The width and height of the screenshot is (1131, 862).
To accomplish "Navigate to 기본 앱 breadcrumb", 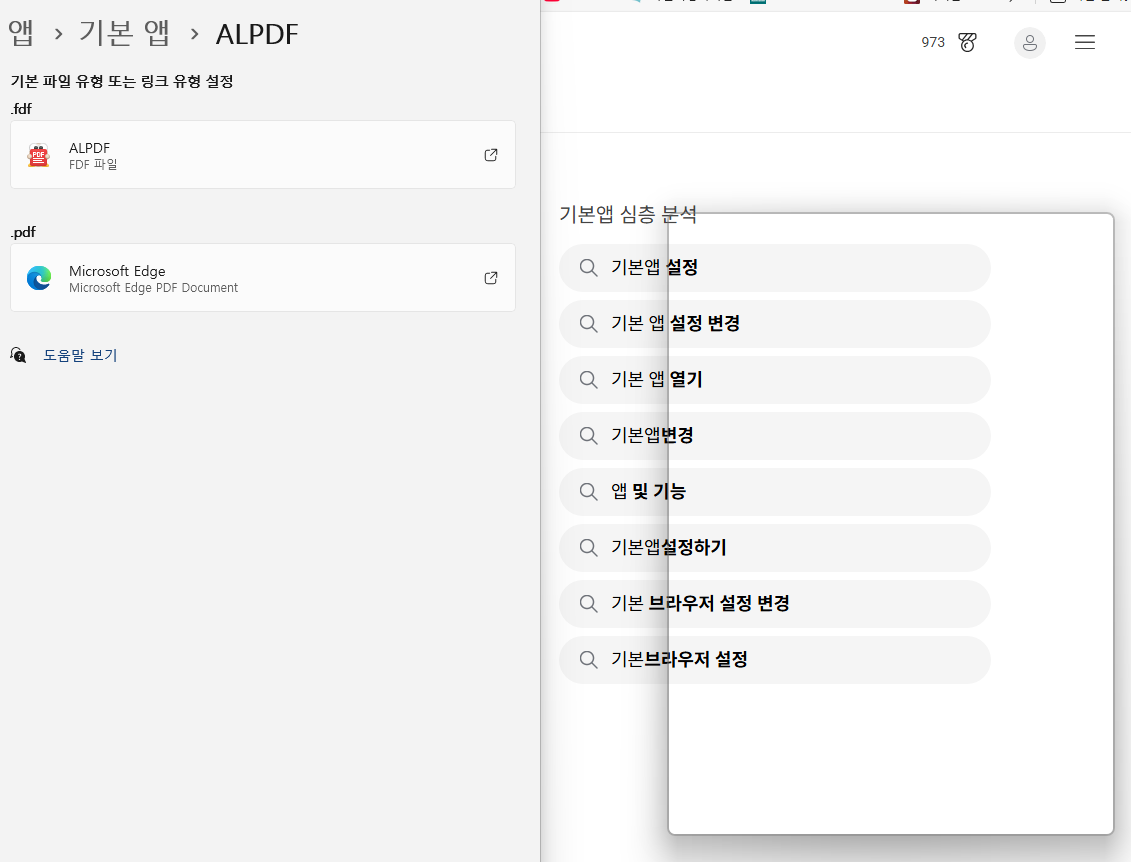I will point(124,33).
